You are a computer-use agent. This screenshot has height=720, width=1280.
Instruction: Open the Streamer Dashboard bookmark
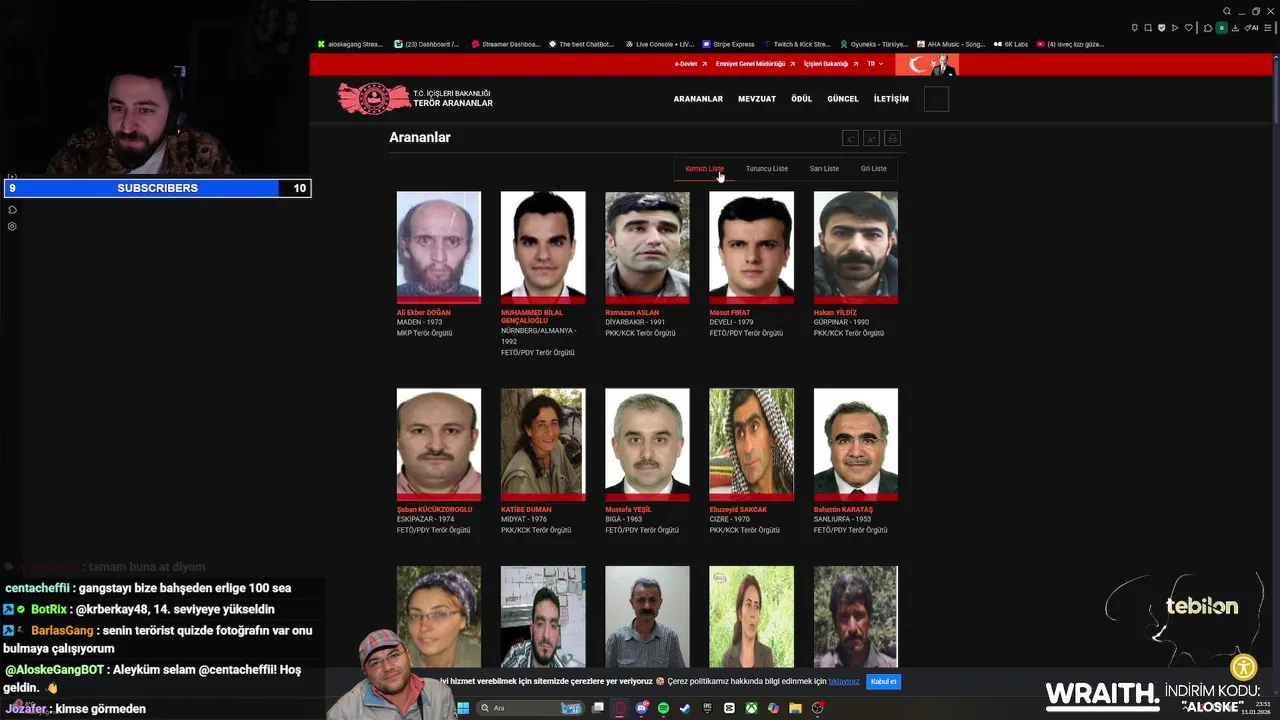click(x=506, y=44)
